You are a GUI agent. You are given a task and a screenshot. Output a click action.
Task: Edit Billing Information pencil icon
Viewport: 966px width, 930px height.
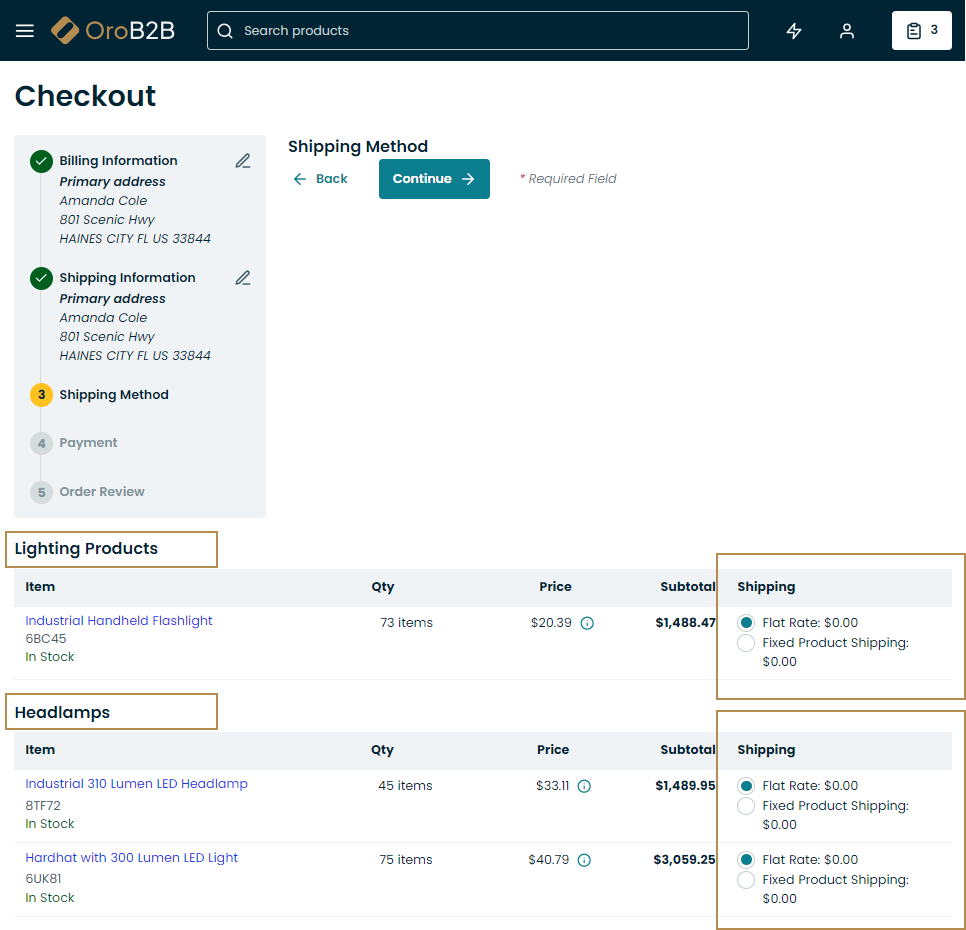[243, 161]
